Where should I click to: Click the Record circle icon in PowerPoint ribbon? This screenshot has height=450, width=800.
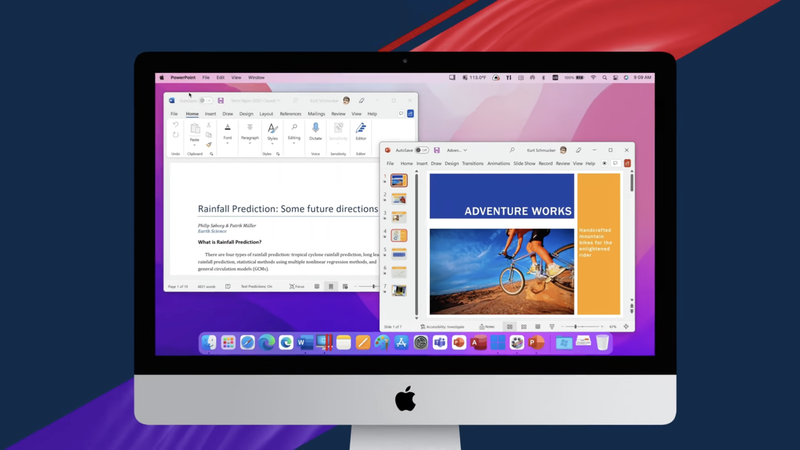[604, 163]
